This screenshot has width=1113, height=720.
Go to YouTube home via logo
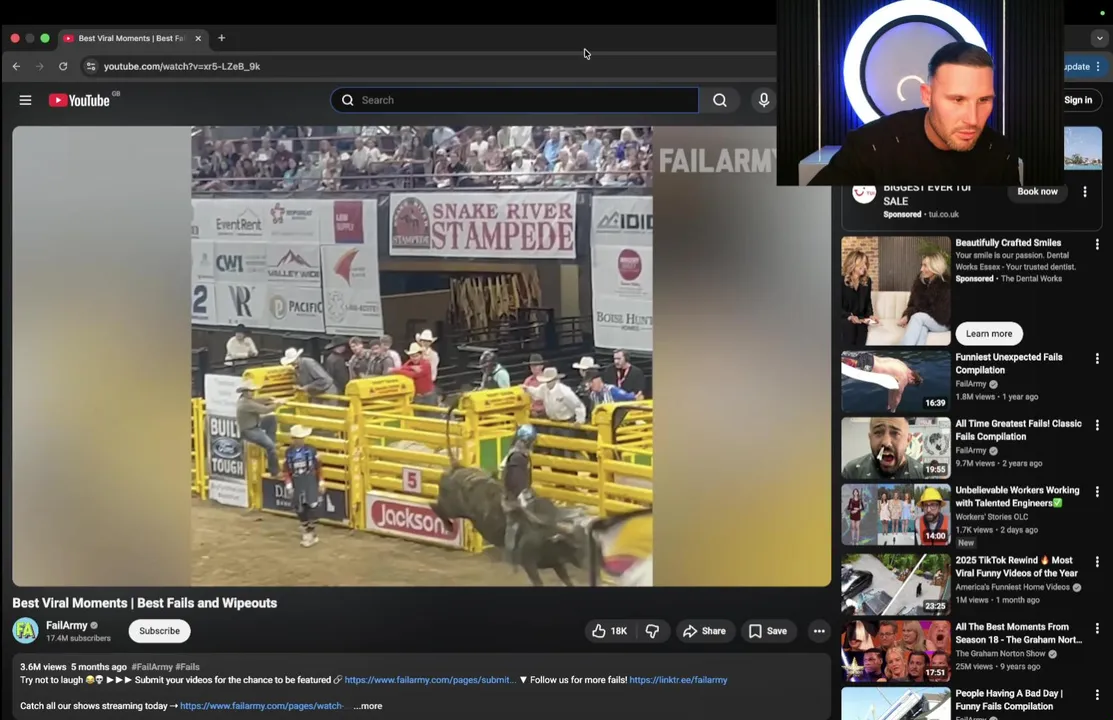80,100
